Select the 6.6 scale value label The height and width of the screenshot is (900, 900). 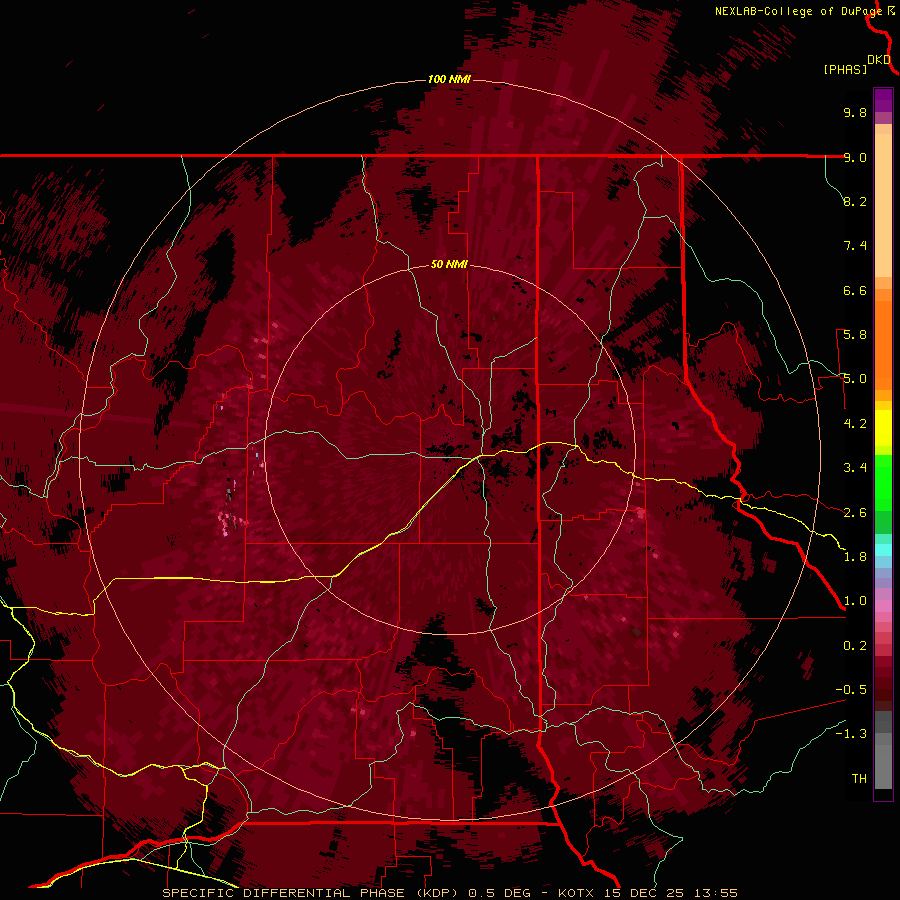[x=855, y=290]
